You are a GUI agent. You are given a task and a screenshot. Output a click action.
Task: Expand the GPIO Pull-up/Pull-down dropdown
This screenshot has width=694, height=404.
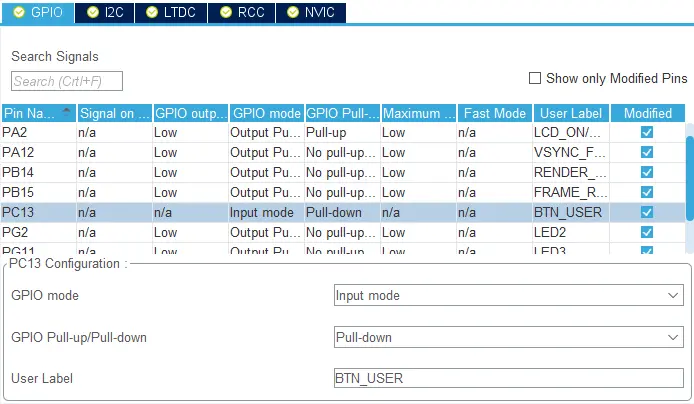(x=508, y=338)
